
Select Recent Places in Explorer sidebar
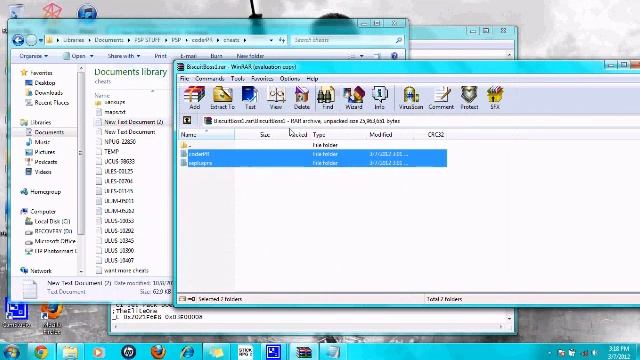click(51, 103)
